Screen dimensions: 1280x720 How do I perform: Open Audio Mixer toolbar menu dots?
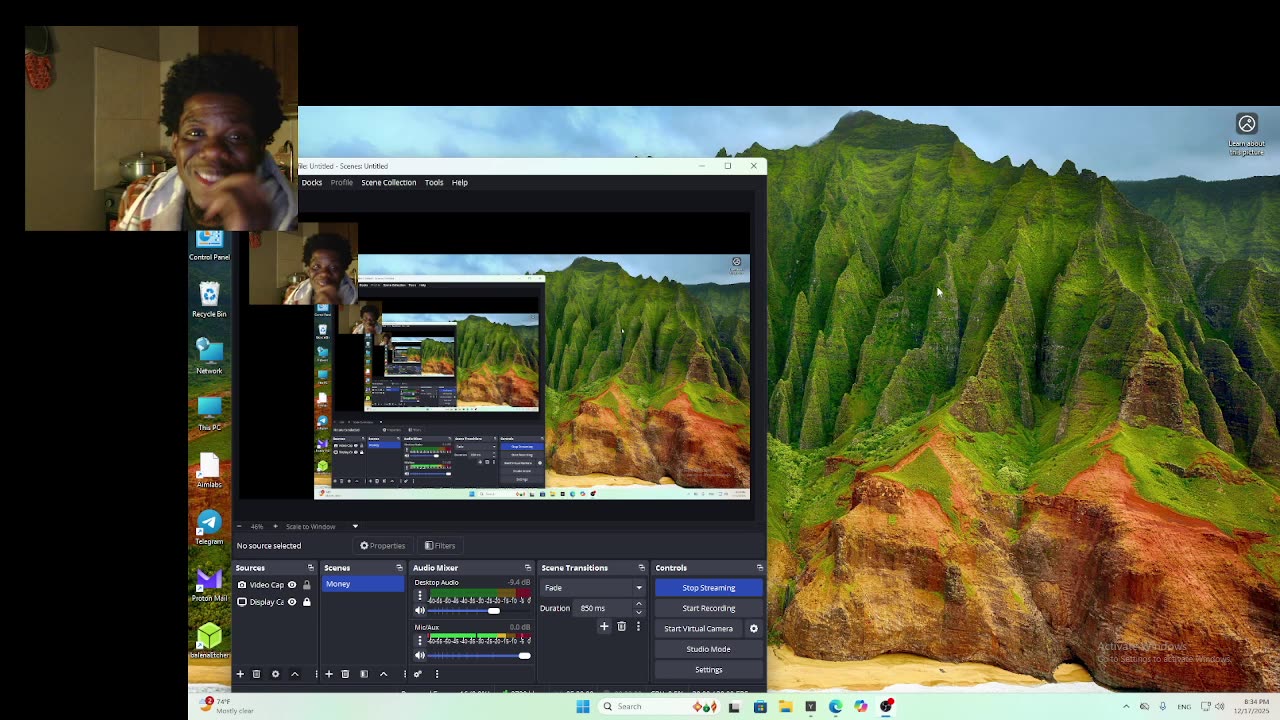(x=436, y=674)
